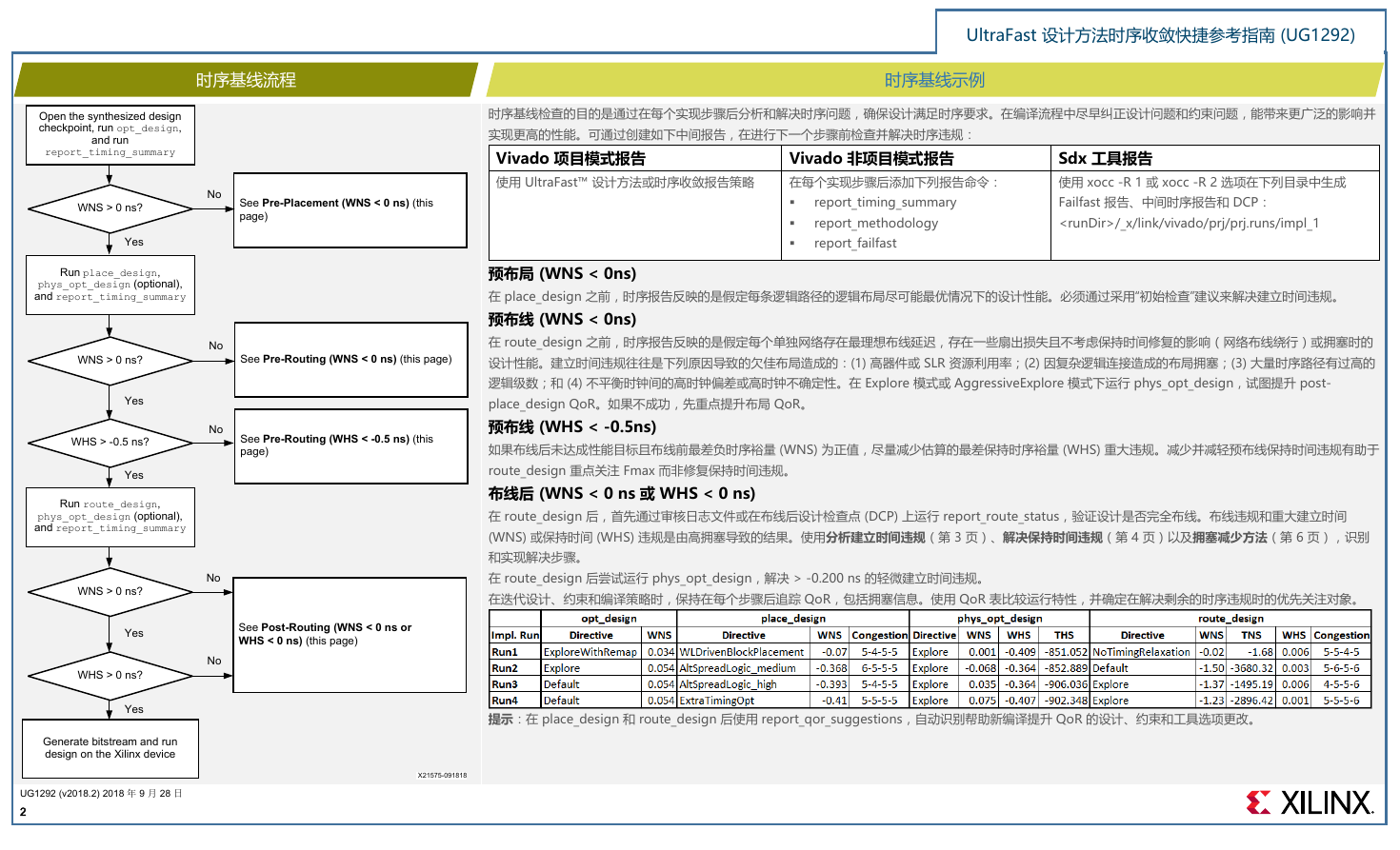
Task: Click the figure ID text X21575-091818
Action: pos(442,775)
